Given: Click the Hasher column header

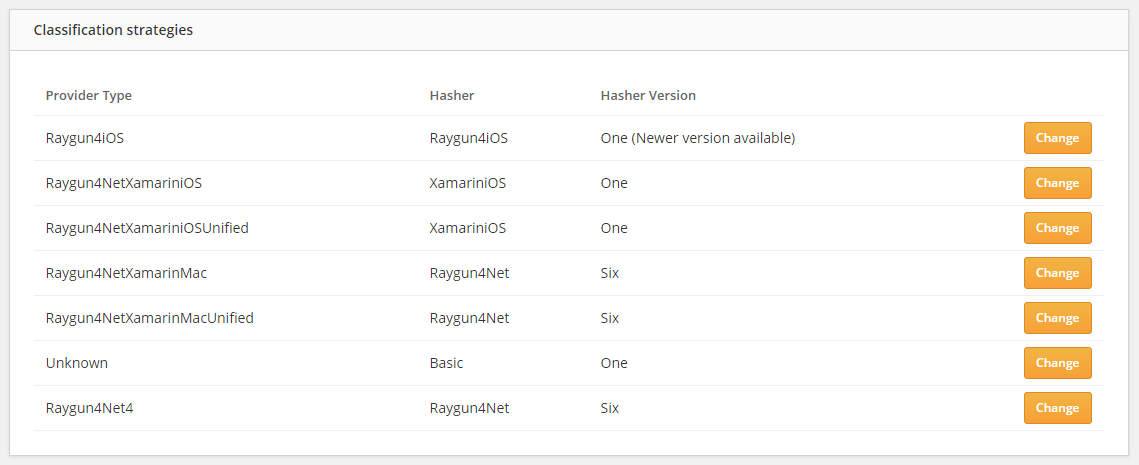Looking at the screenshot, I should 452,96.
